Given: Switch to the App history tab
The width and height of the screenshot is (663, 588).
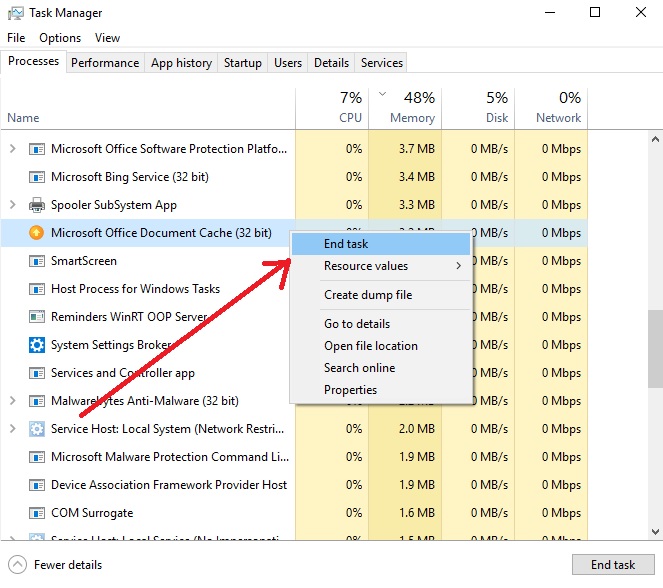Looking at the screenshot, I should pyautogui.click(x=181, y=63).
